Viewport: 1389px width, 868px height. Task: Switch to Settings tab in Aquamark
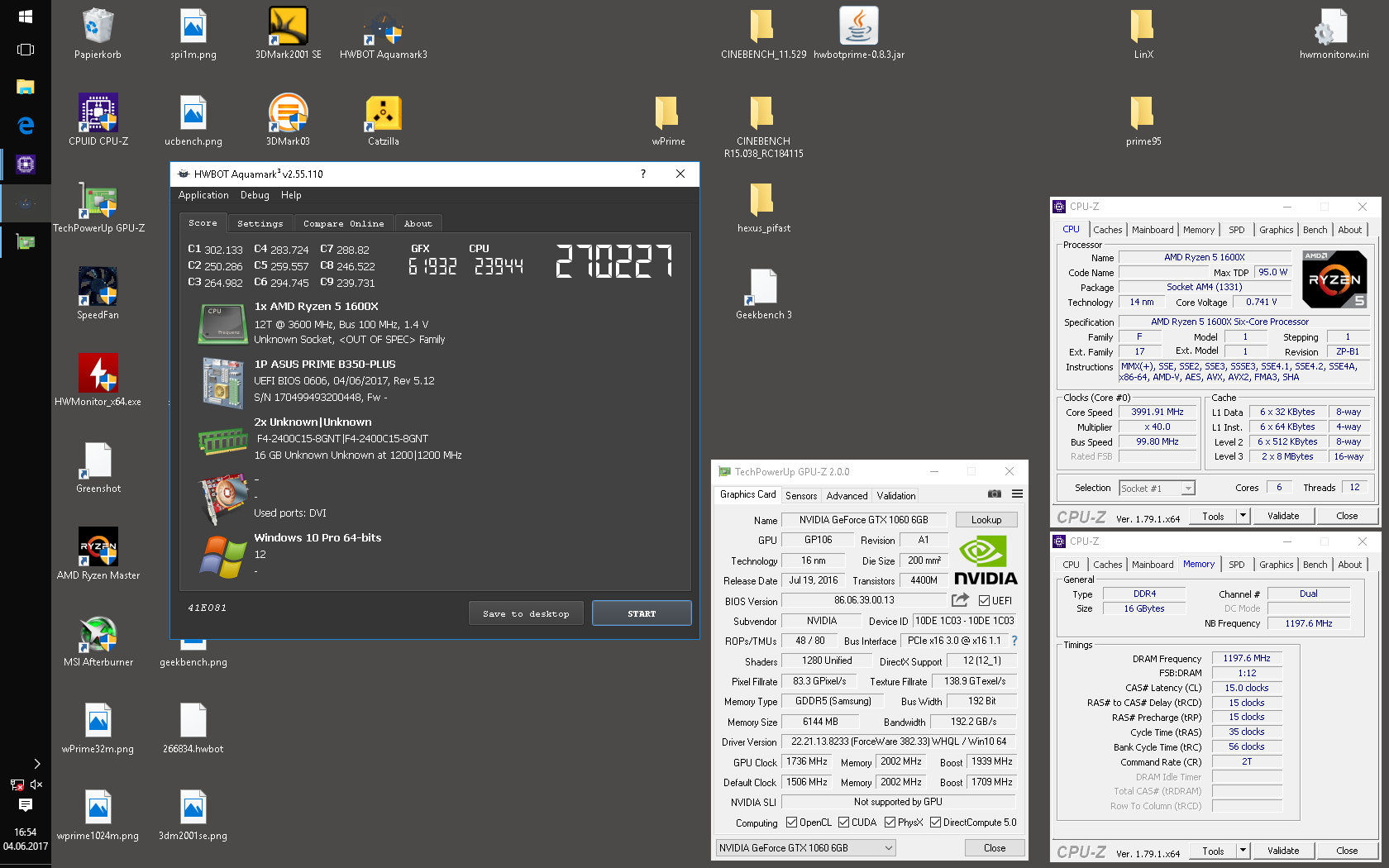(x=260, y=223)
